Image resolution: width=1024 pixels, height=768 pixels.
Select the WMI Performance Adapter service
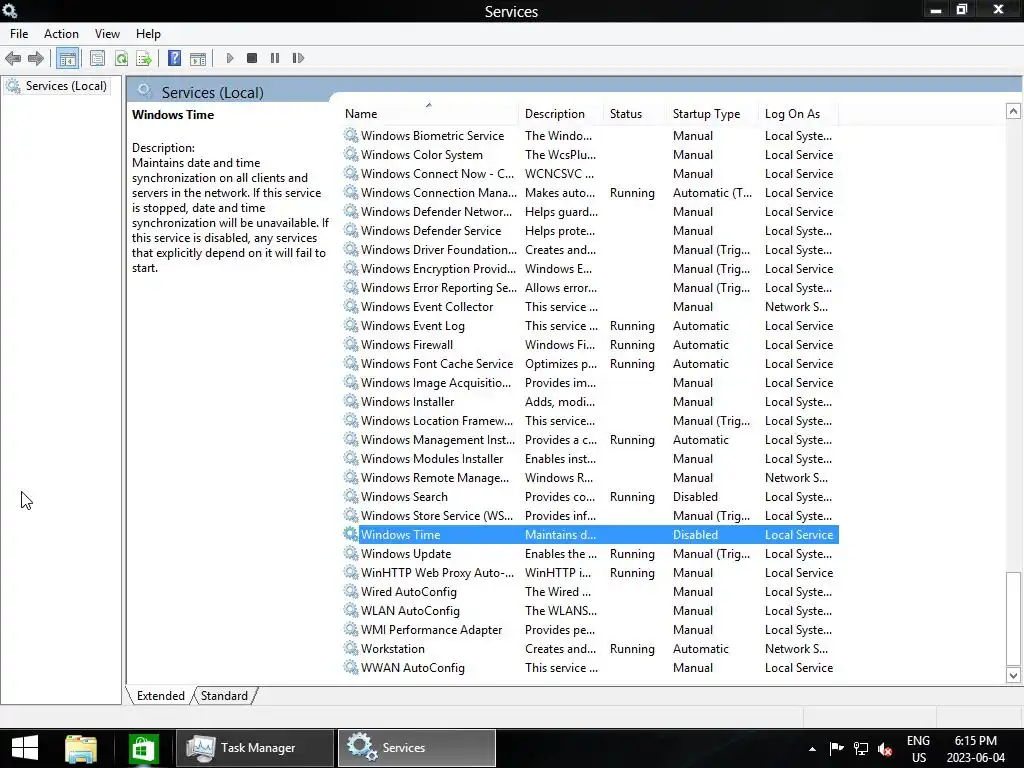(x=590, y=630)
